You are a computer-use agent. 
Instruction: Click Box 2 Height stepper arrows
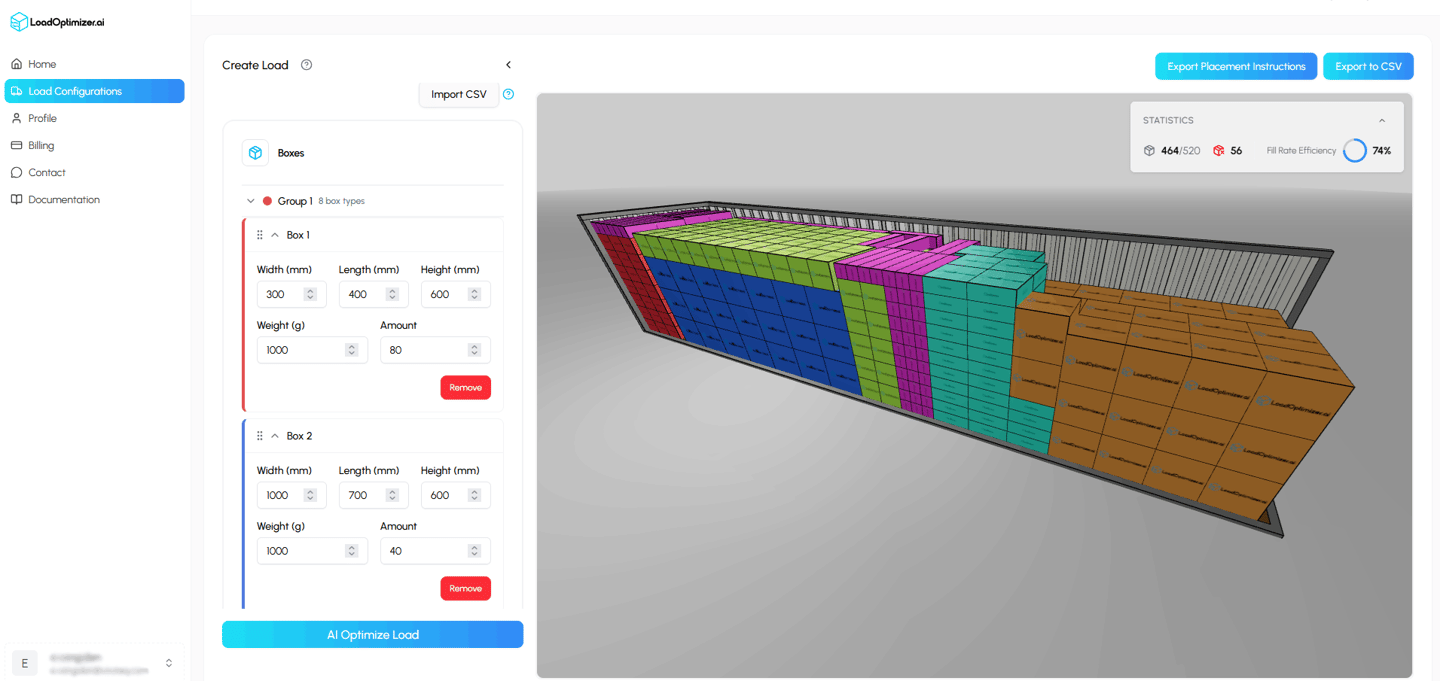point(474,495)
